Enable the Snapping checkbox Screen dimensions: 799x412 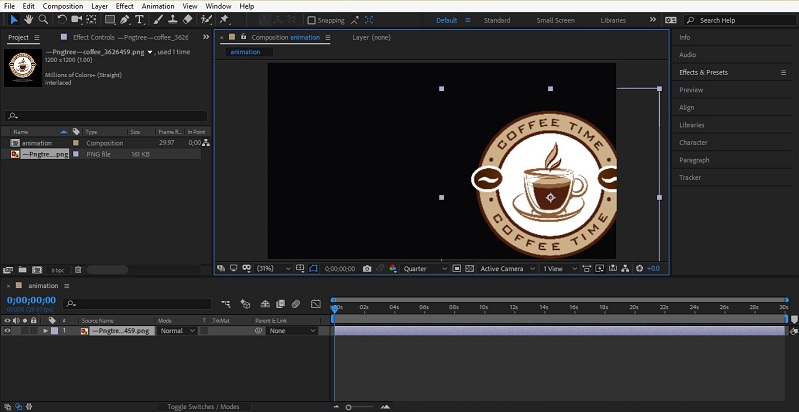point(311,20)
